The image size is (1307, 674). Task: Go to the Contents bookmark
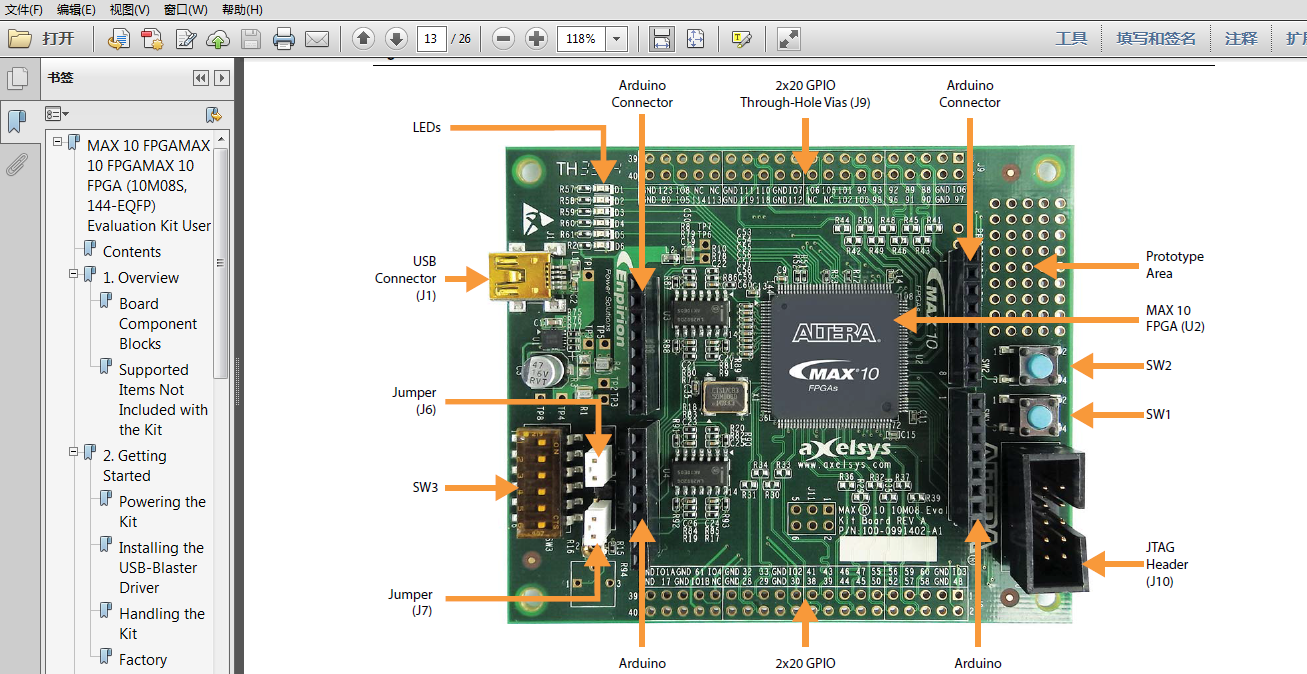[132, 252]
